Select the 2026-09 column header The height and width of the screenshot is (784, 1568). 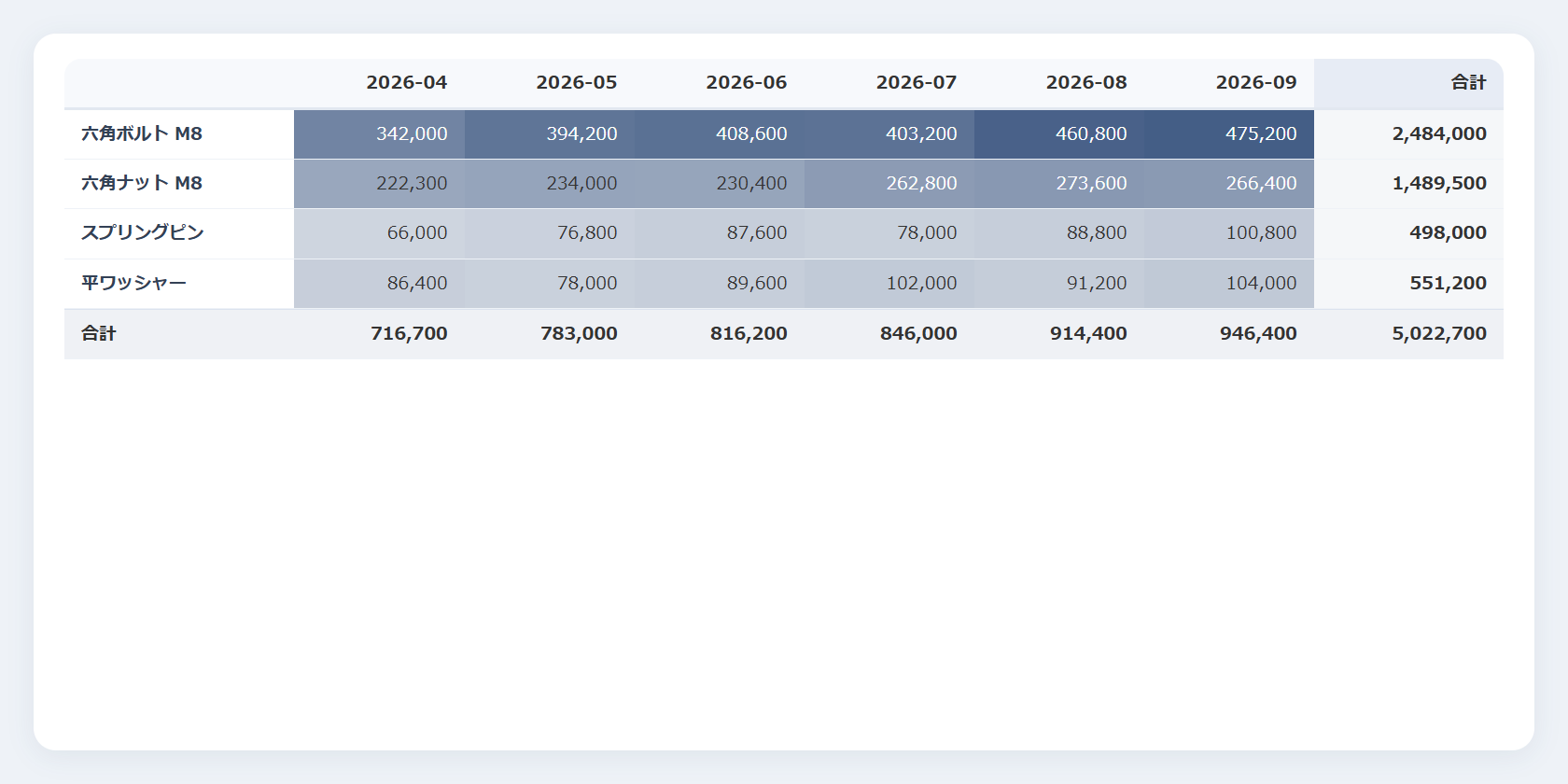pos(1229,83)
